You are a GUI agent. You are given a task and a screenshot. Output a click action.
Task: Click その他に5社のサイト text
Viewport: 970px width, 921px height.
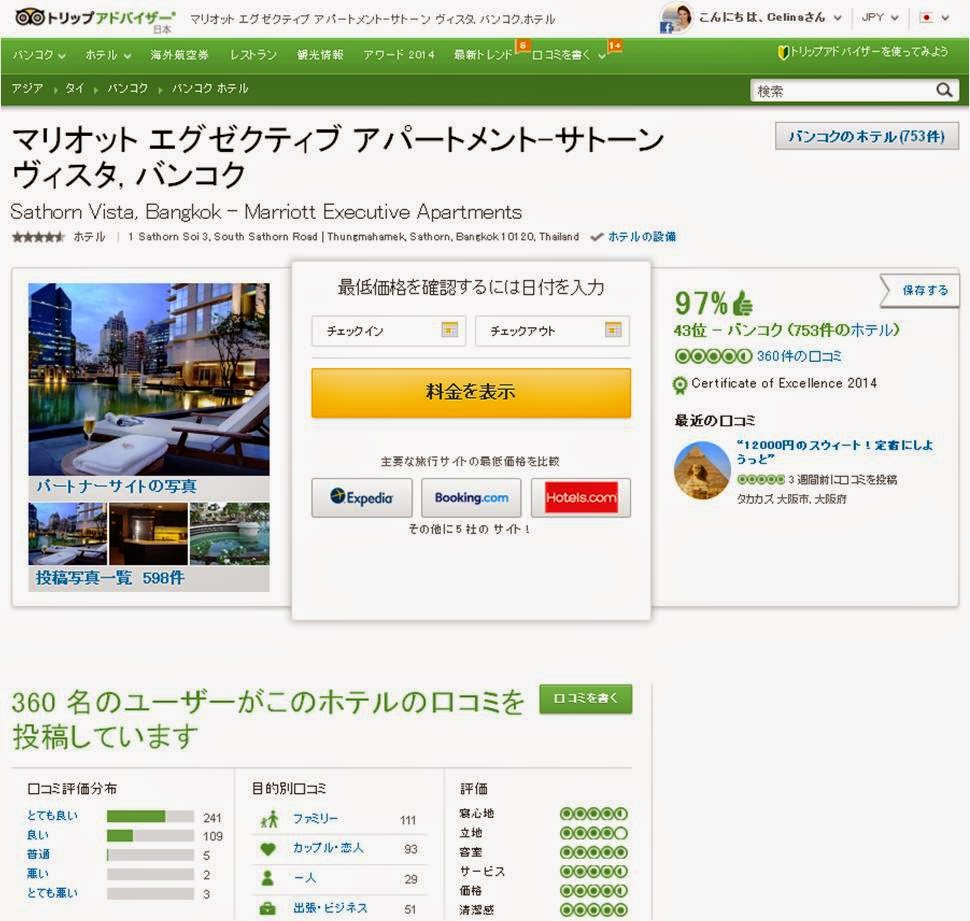[470, 529]
